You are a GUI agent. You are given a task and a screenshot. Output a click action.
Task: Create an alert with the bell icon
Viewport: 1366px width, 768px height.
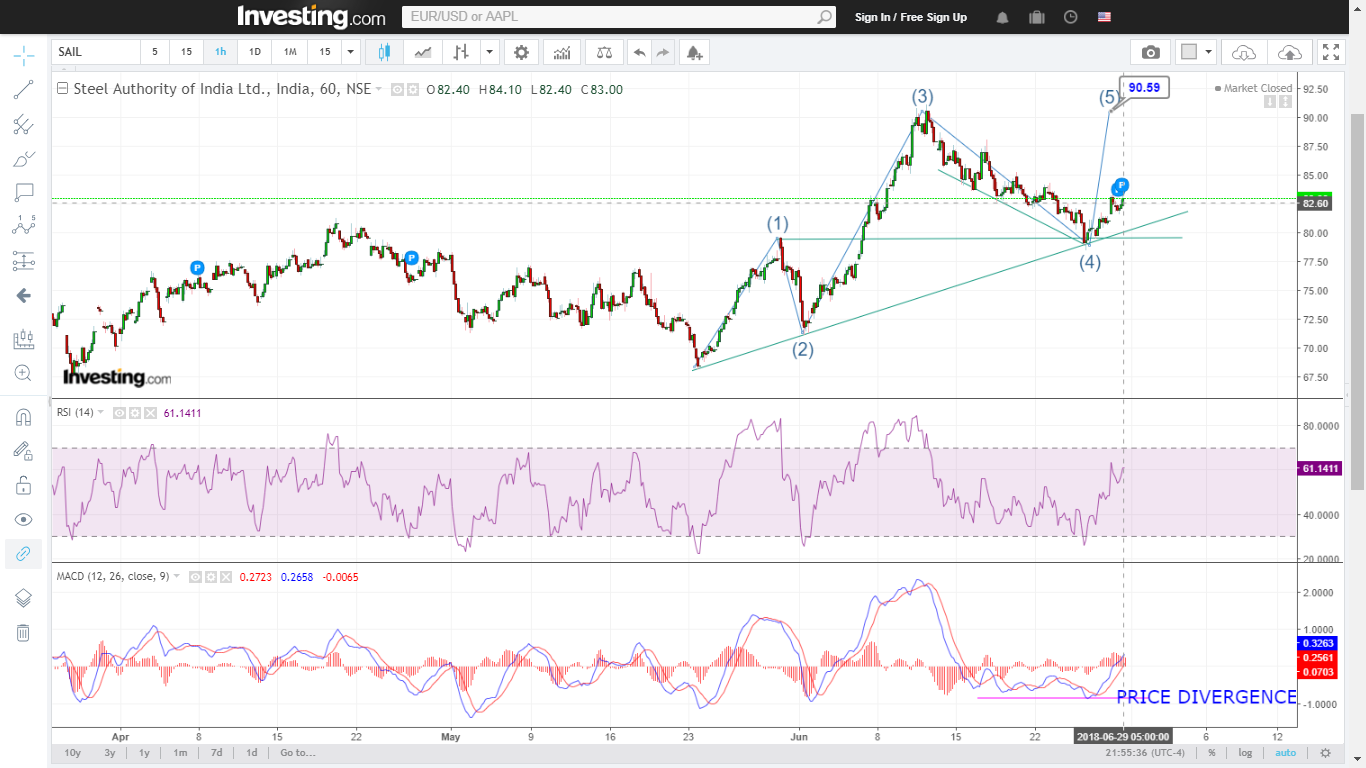point(695,52)
